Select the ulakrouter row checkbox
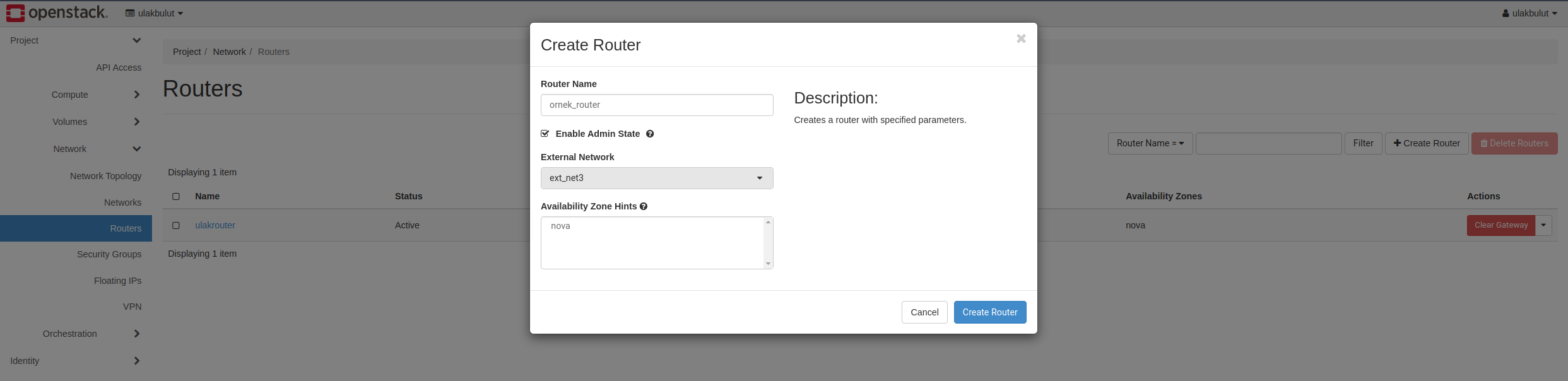This screenshot has width=1568, height=381. coord(176,225)
